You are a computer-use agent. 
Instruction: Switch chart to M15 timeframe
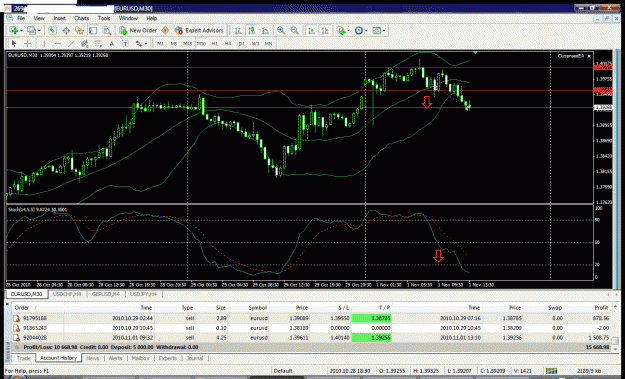pos(187,43)
